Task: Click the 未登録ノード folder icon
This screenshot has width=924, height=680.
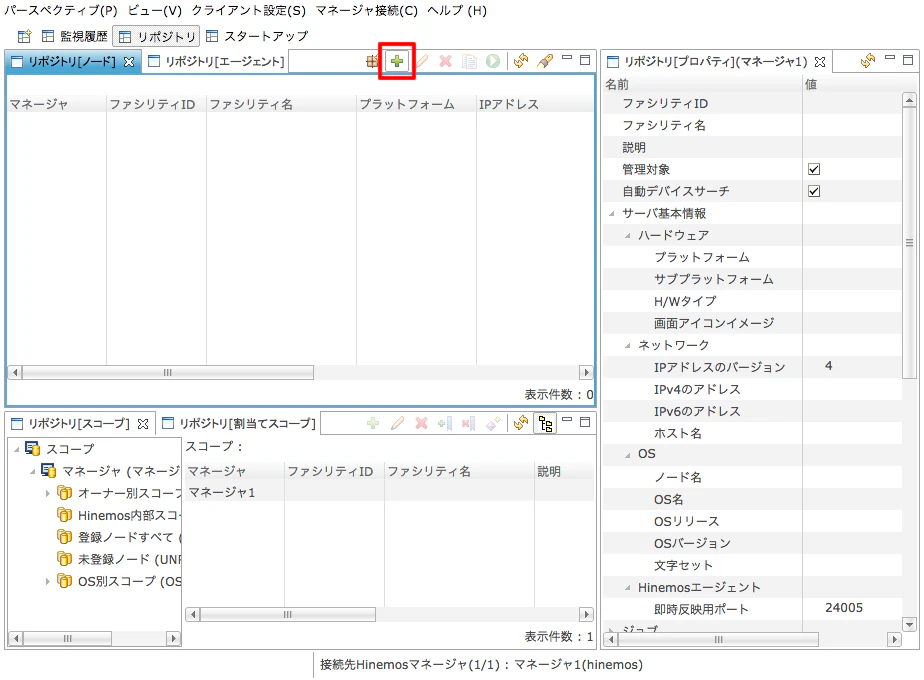Action: tap(64, 558)
